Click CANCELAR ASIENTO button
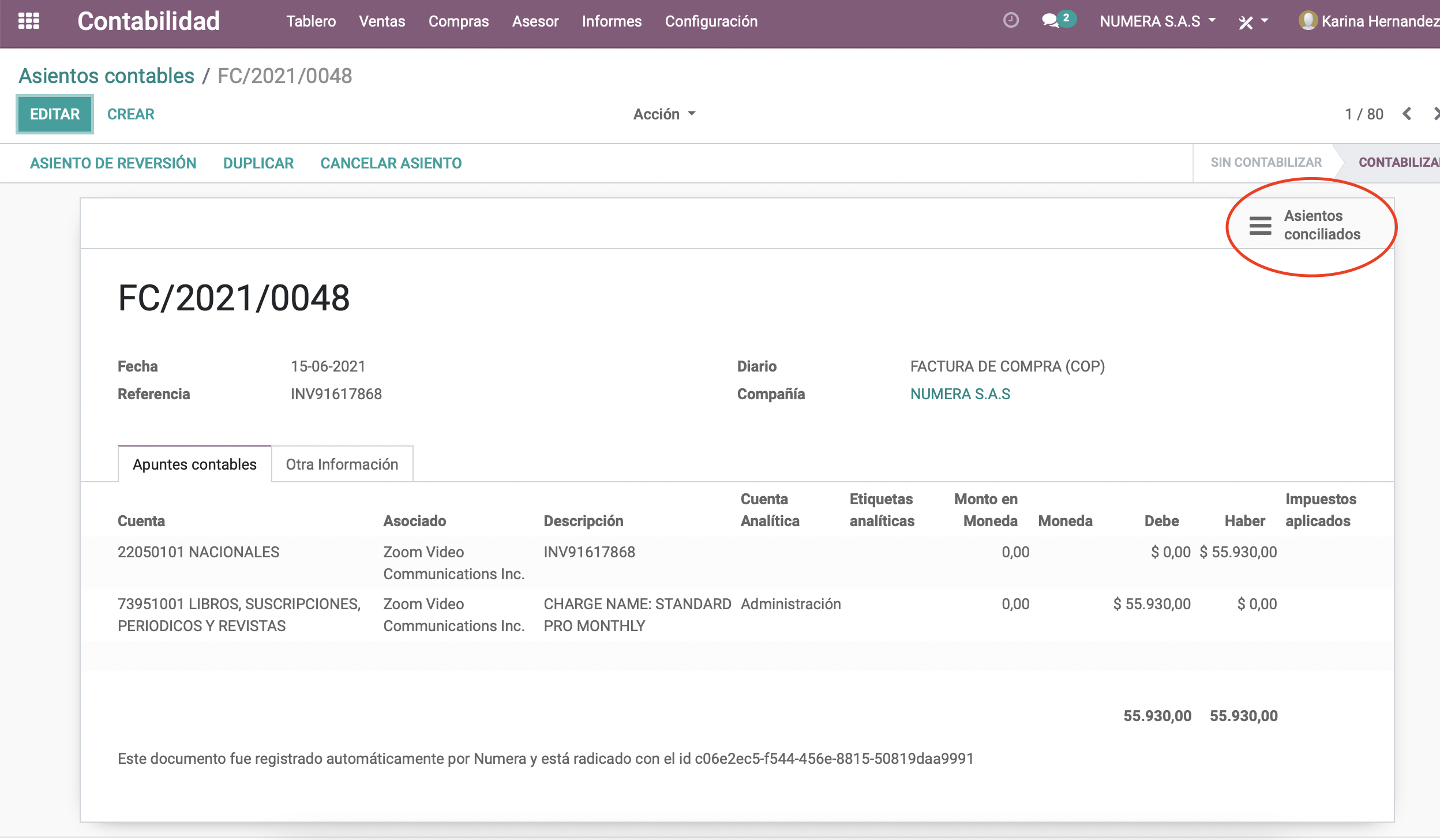Viewport: 1440px width, 840px height. [x=391, y=163]
